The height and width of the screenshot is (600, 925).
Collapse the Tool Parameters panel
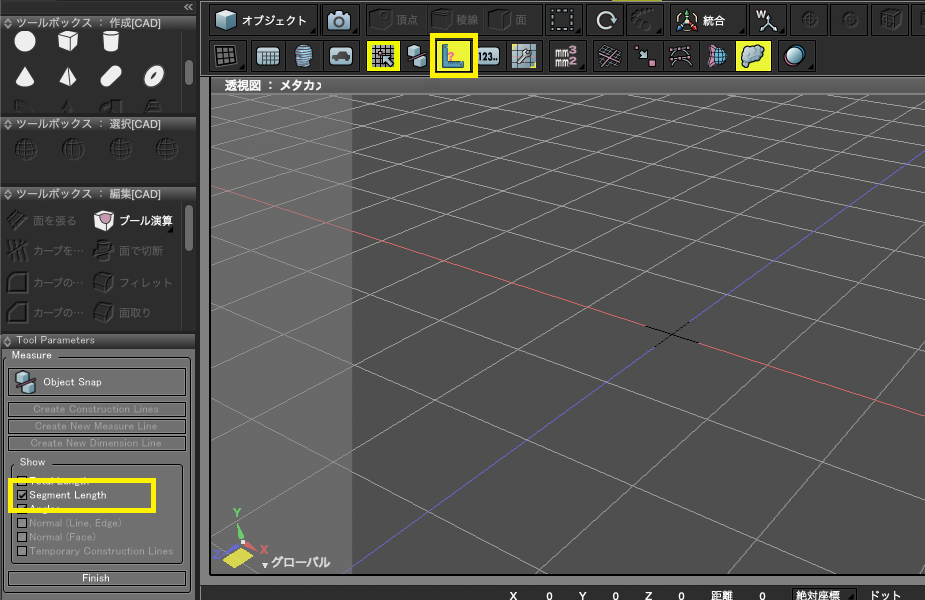coord(8,340)
